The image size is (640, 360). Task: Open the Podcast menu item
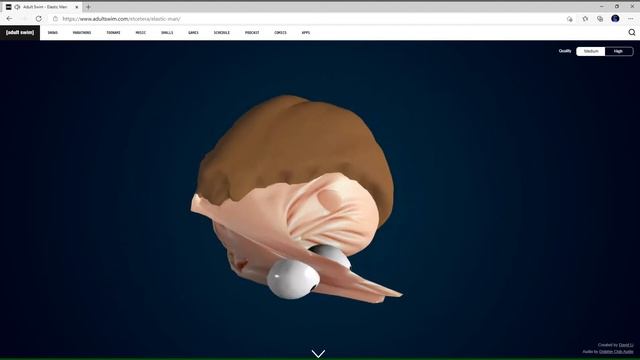pyautogui.click(x=252, y=33)
